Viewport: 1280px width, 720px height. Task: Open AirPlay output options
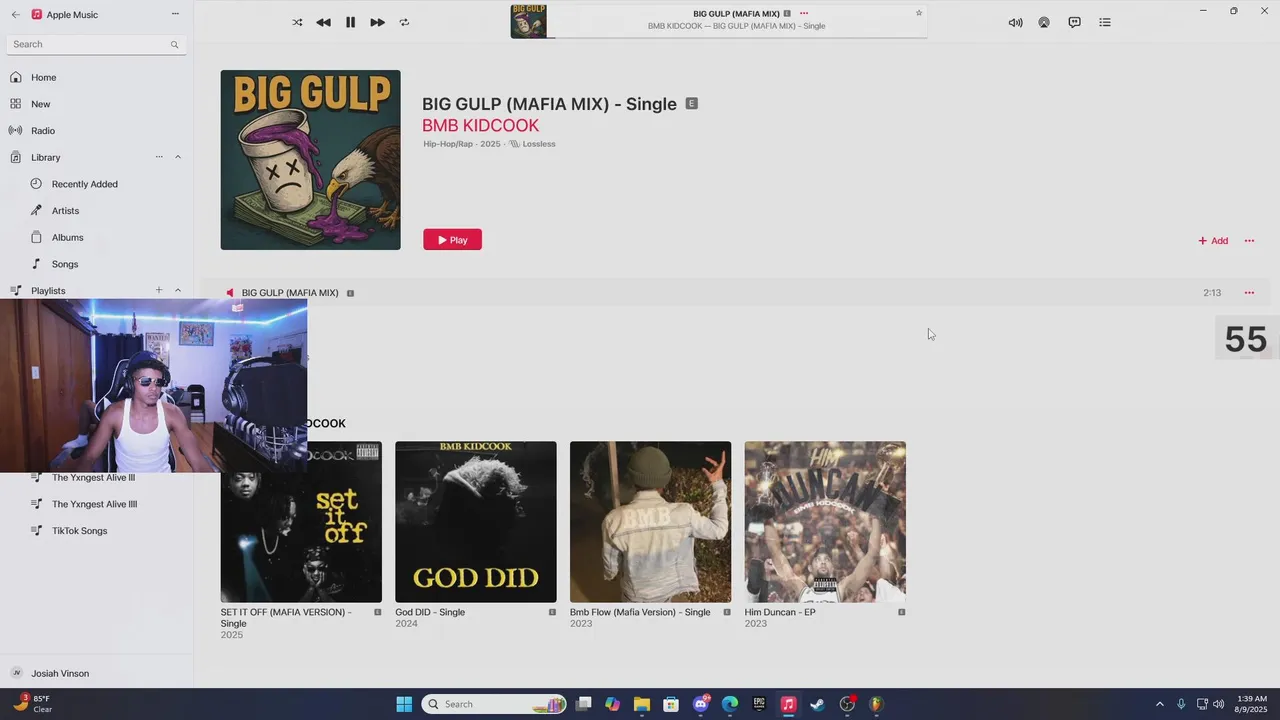(x=1044, y=22)
